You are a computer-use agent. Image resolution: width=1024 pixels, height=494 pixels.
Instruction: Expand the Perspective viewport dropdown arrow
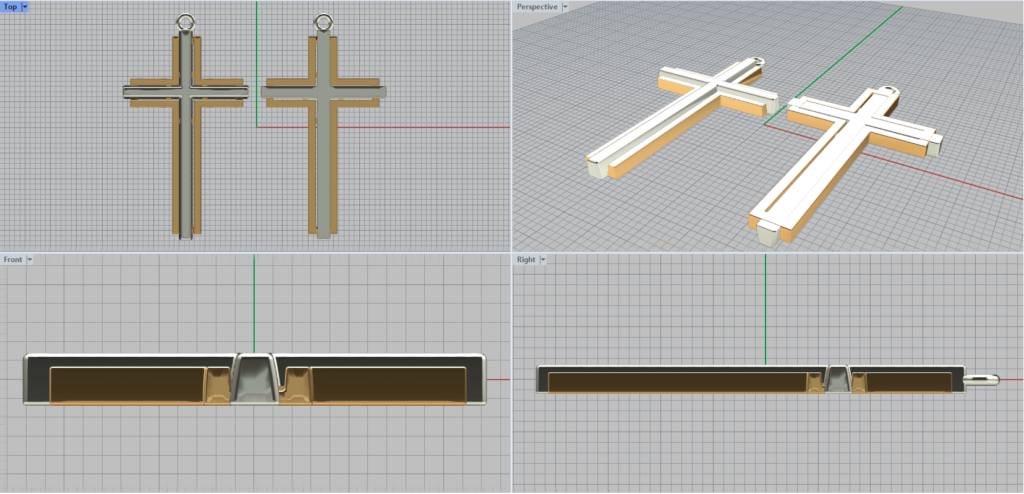coord(565,6)
